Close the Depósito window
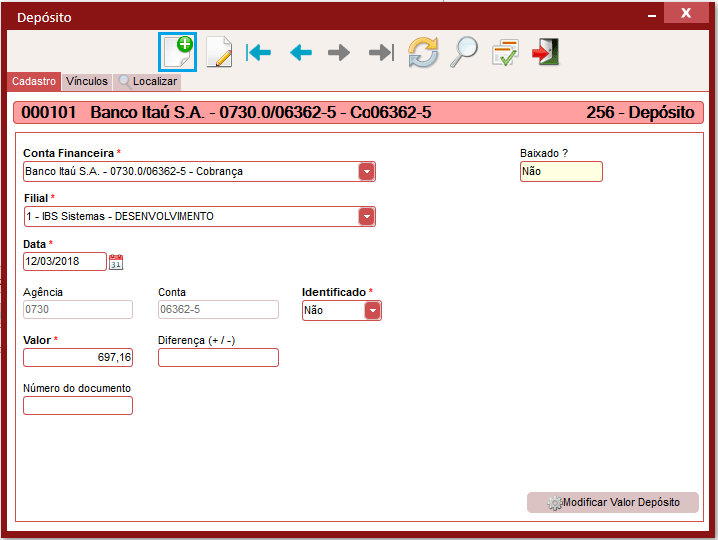Screen dimensions: 718x540 685,13
